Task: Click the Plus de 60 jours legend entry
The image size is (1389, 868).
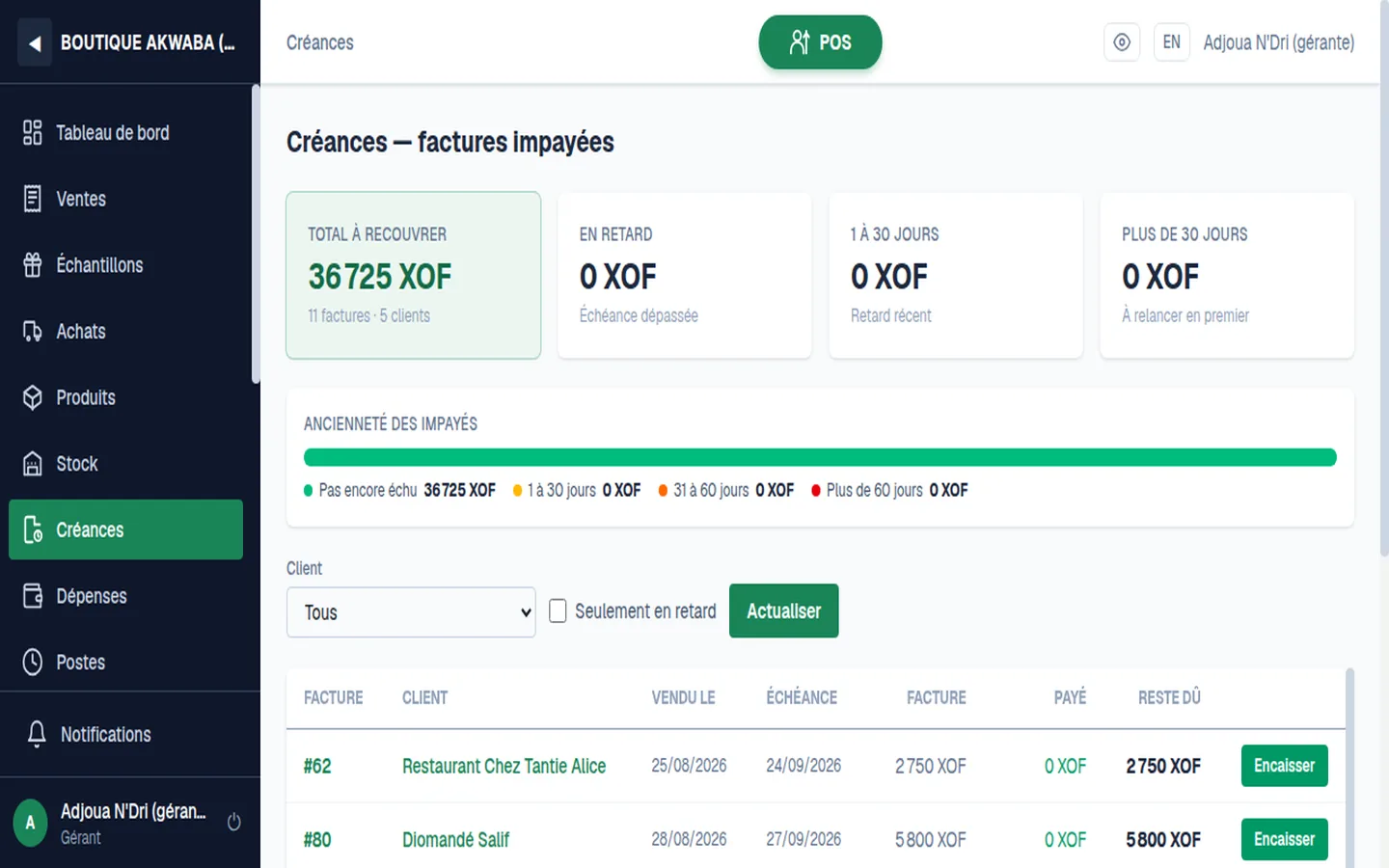Action: (x=889, y=490)
